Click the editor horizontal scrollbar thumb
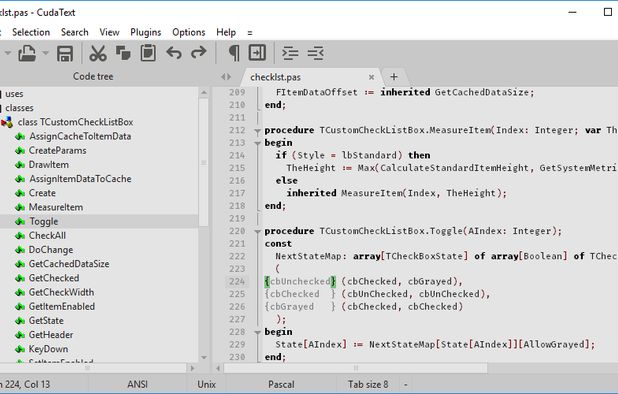The width and height of the screenshot is (618, 394). pos(356,368)
